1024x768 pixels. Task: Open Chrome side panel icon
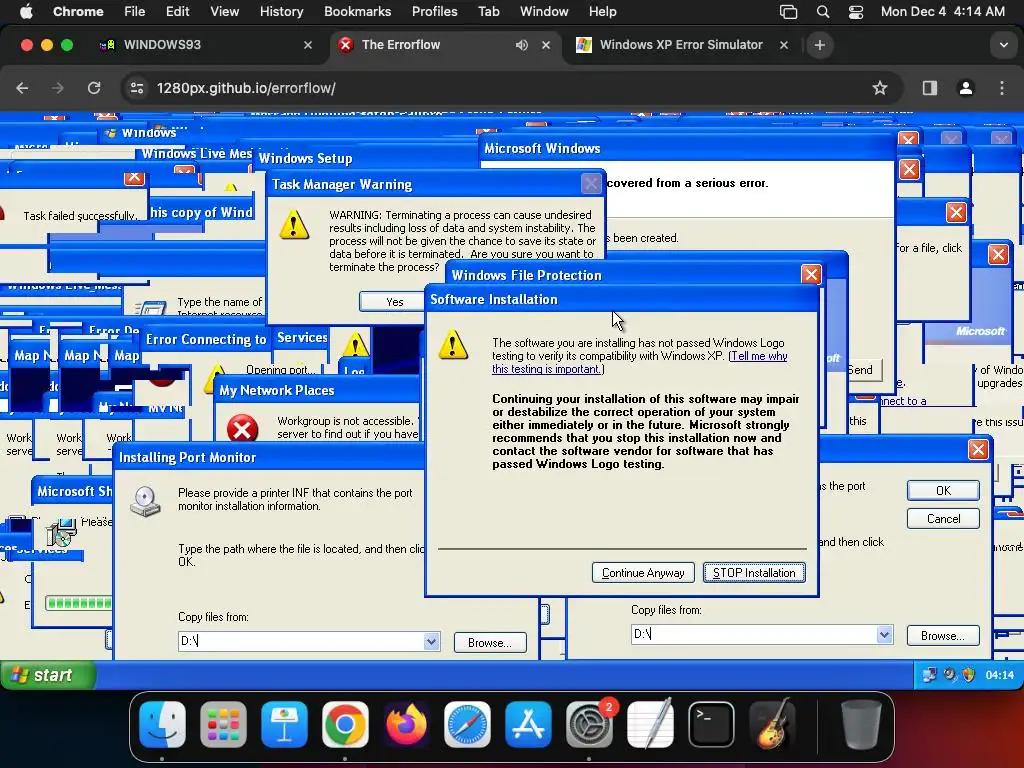click(x=930, y=88)
